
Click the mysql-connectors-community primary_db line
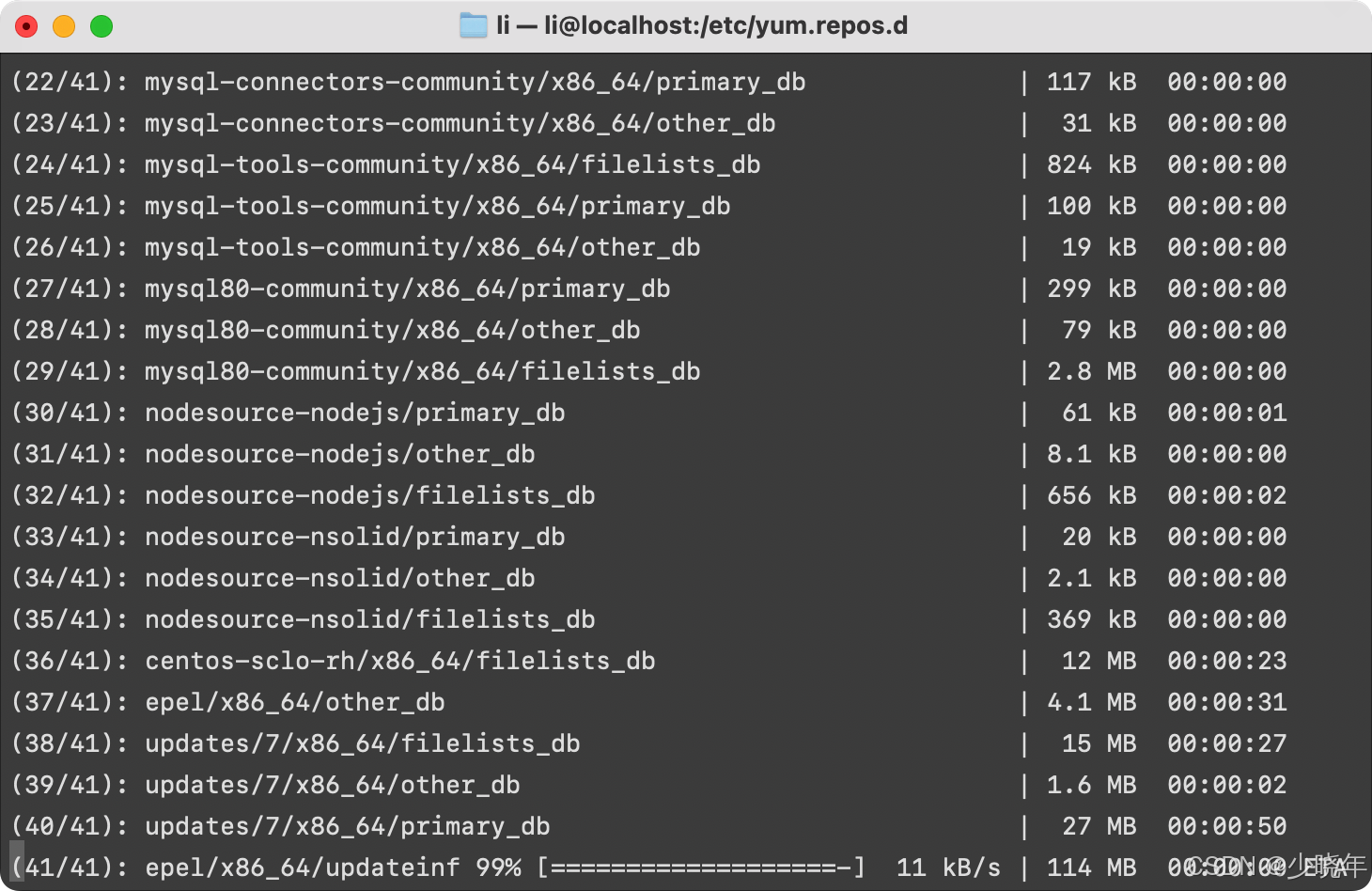[x=475, y=83]
